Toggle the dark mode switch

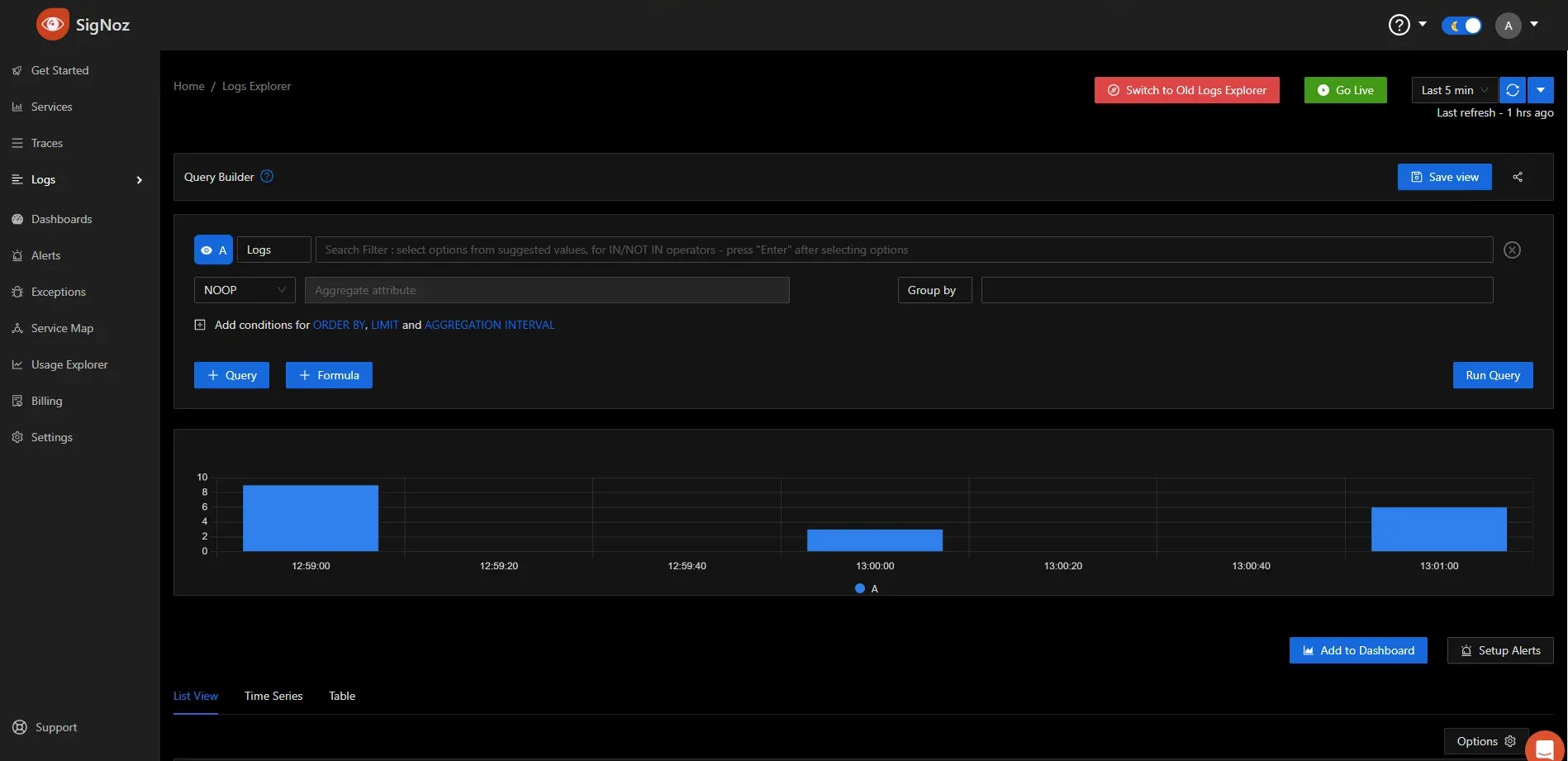point(1461,26)
